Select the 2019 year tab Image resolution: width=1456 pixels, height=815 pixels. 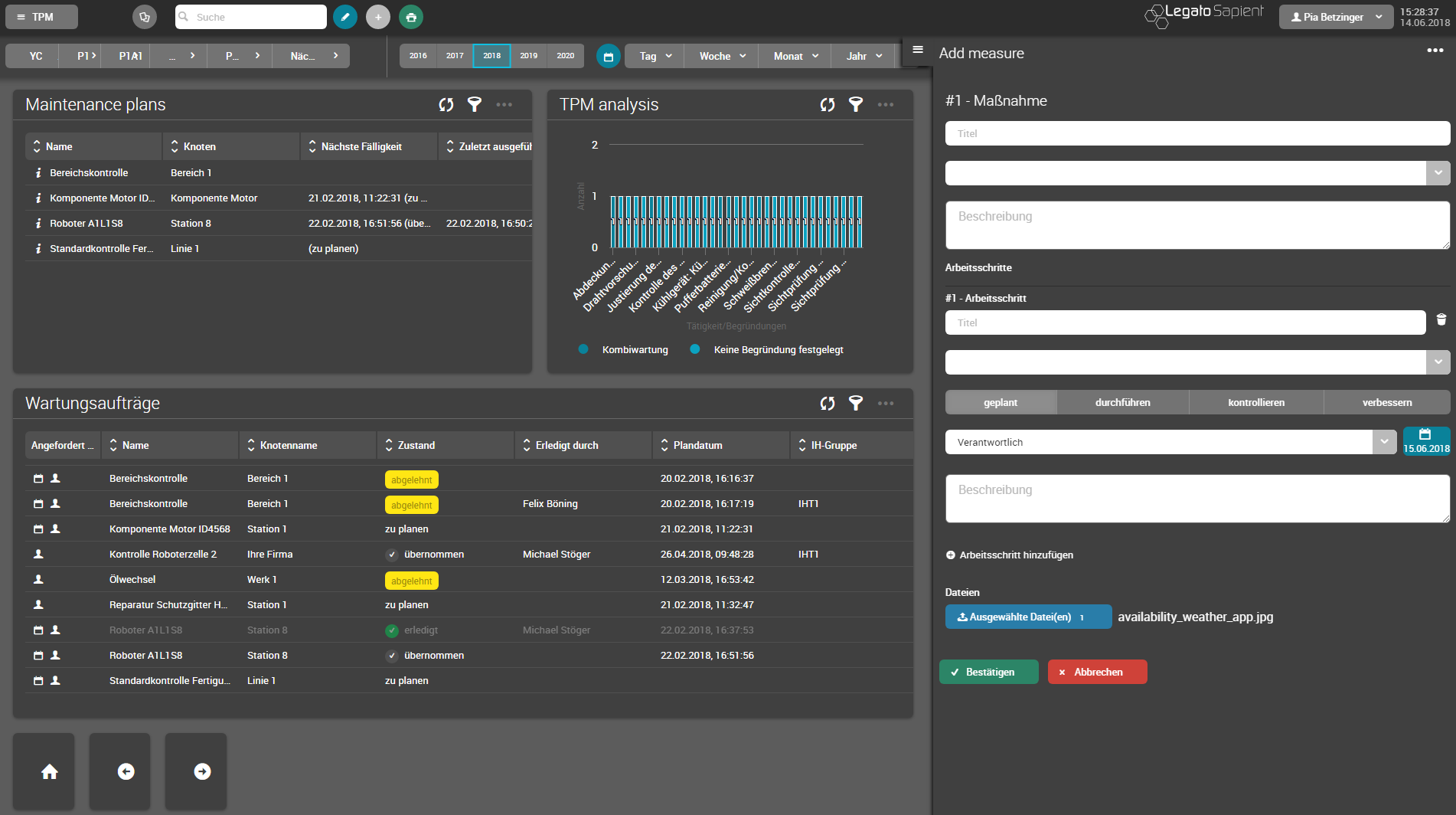(529, 56)
